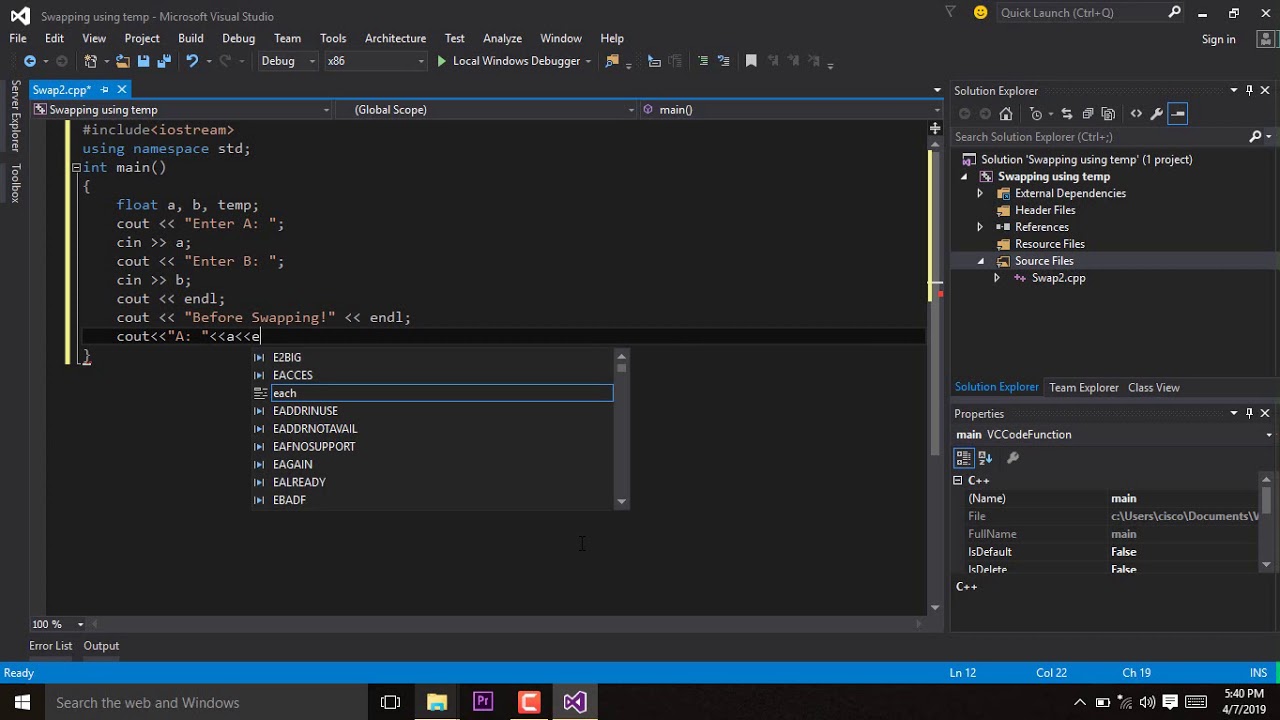Expand External Dependencies node
Image resolution: width=1280 pixels, height=720 pixels.
tap(980, 194)
